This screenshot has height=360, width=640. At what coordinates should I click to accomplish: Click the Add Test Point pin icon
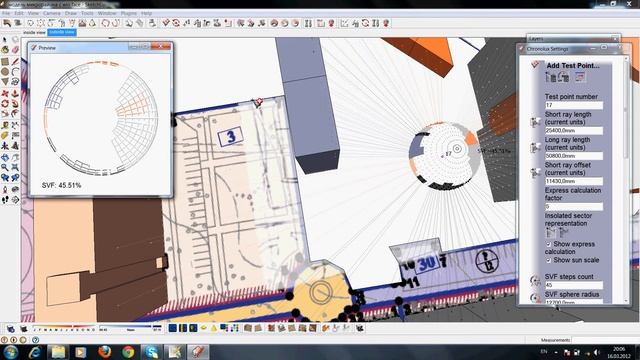[535, 65]
